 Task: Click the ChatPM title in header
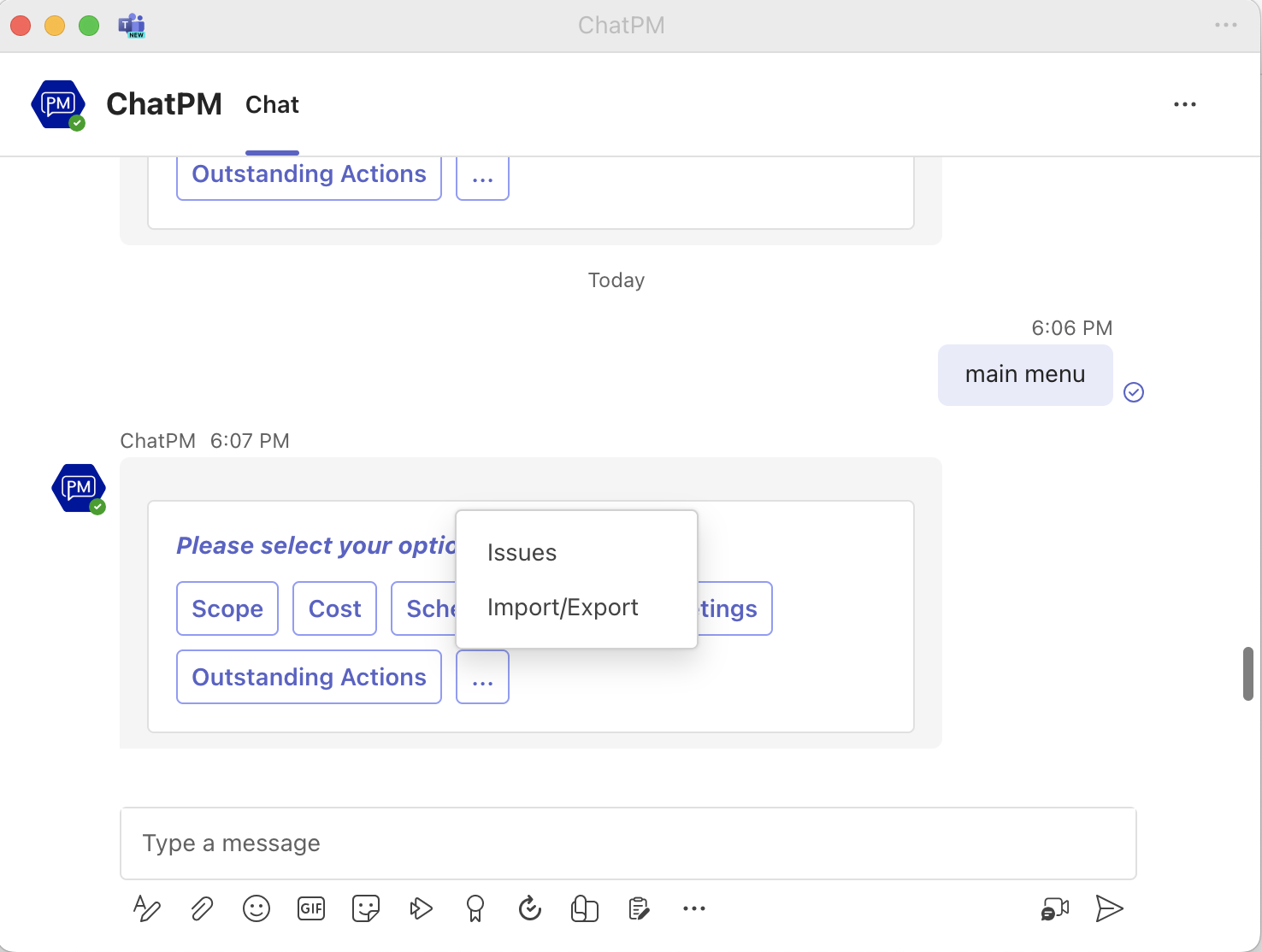click(164, 104)
